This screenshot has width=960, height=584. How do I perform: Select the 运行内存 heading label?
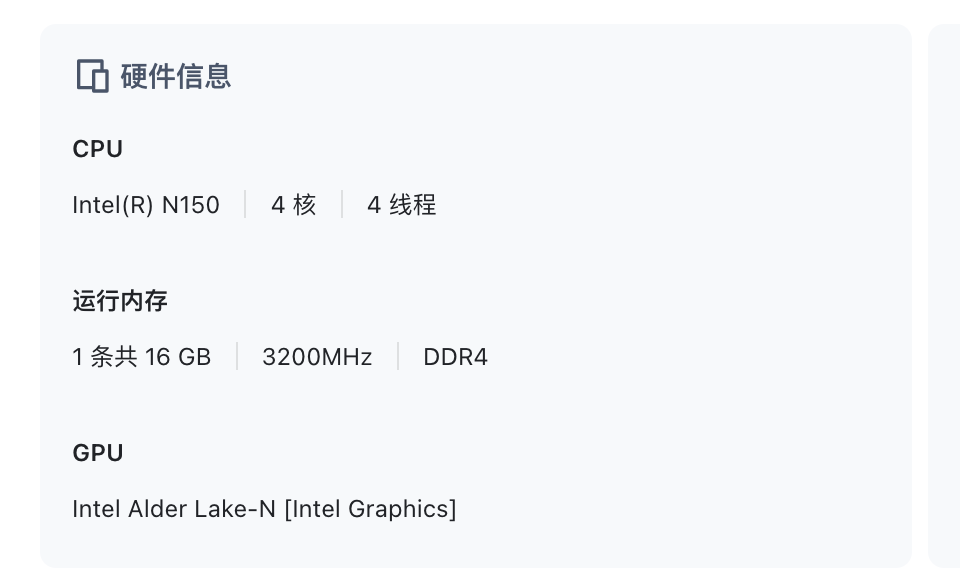120,301
